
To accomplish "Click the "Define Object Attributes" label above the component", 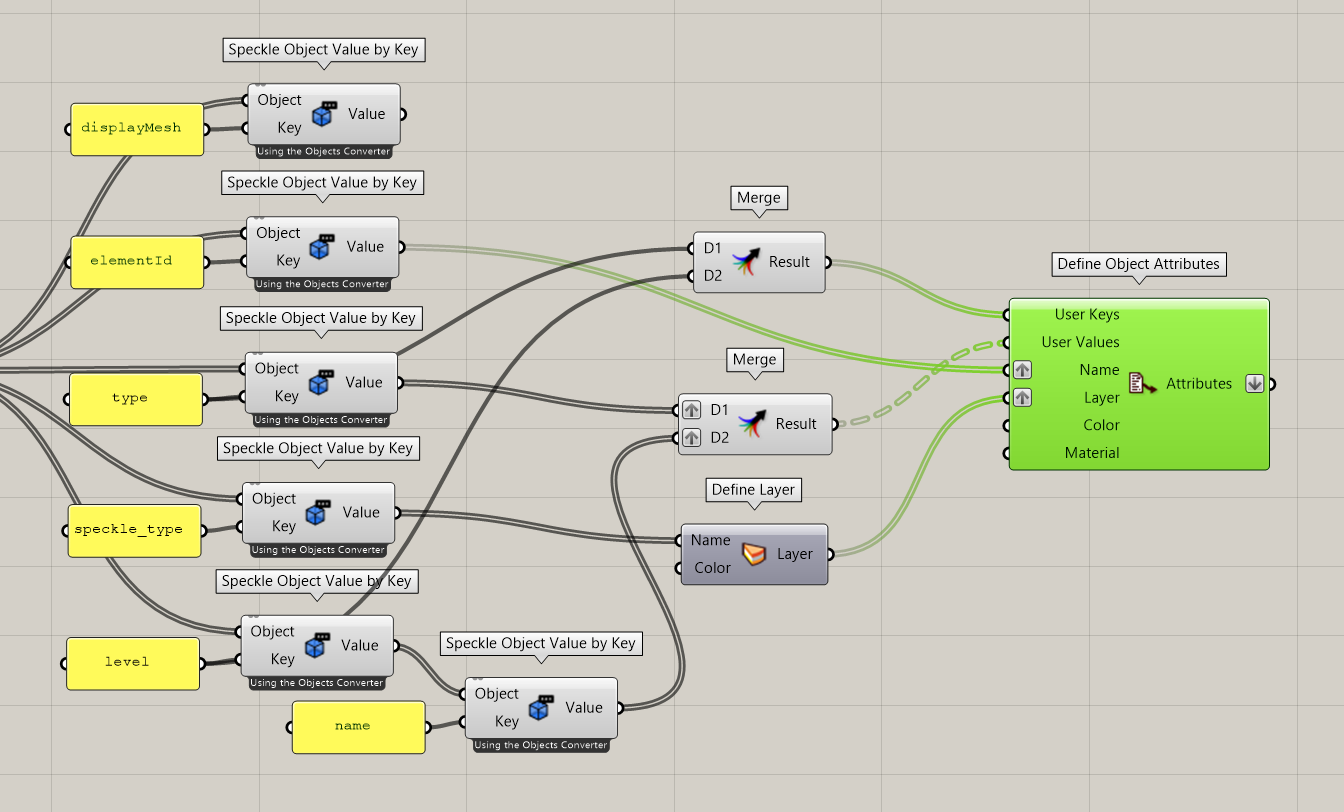I will 1138,265.
